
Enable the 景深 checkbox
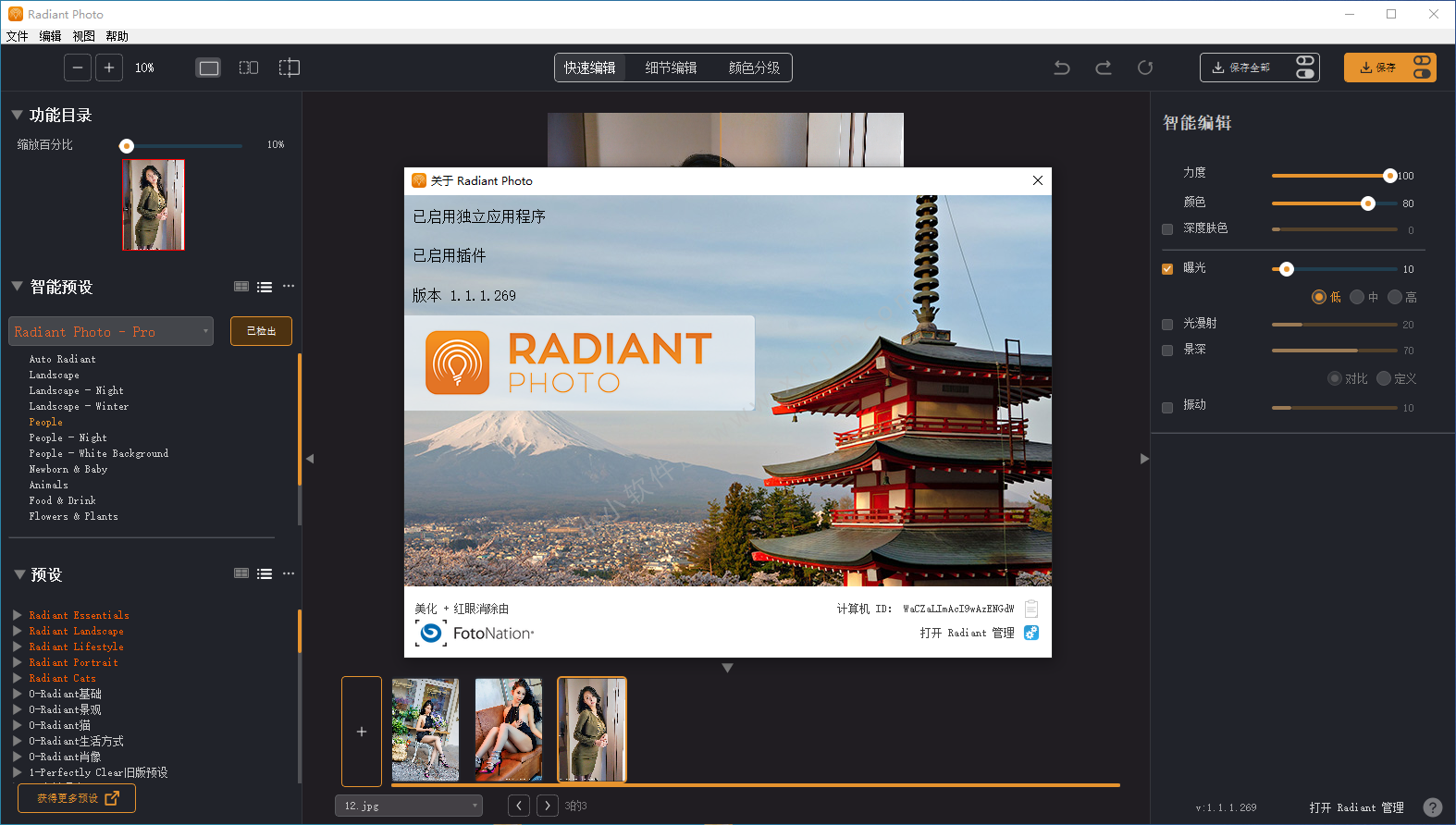(1167, 351)
